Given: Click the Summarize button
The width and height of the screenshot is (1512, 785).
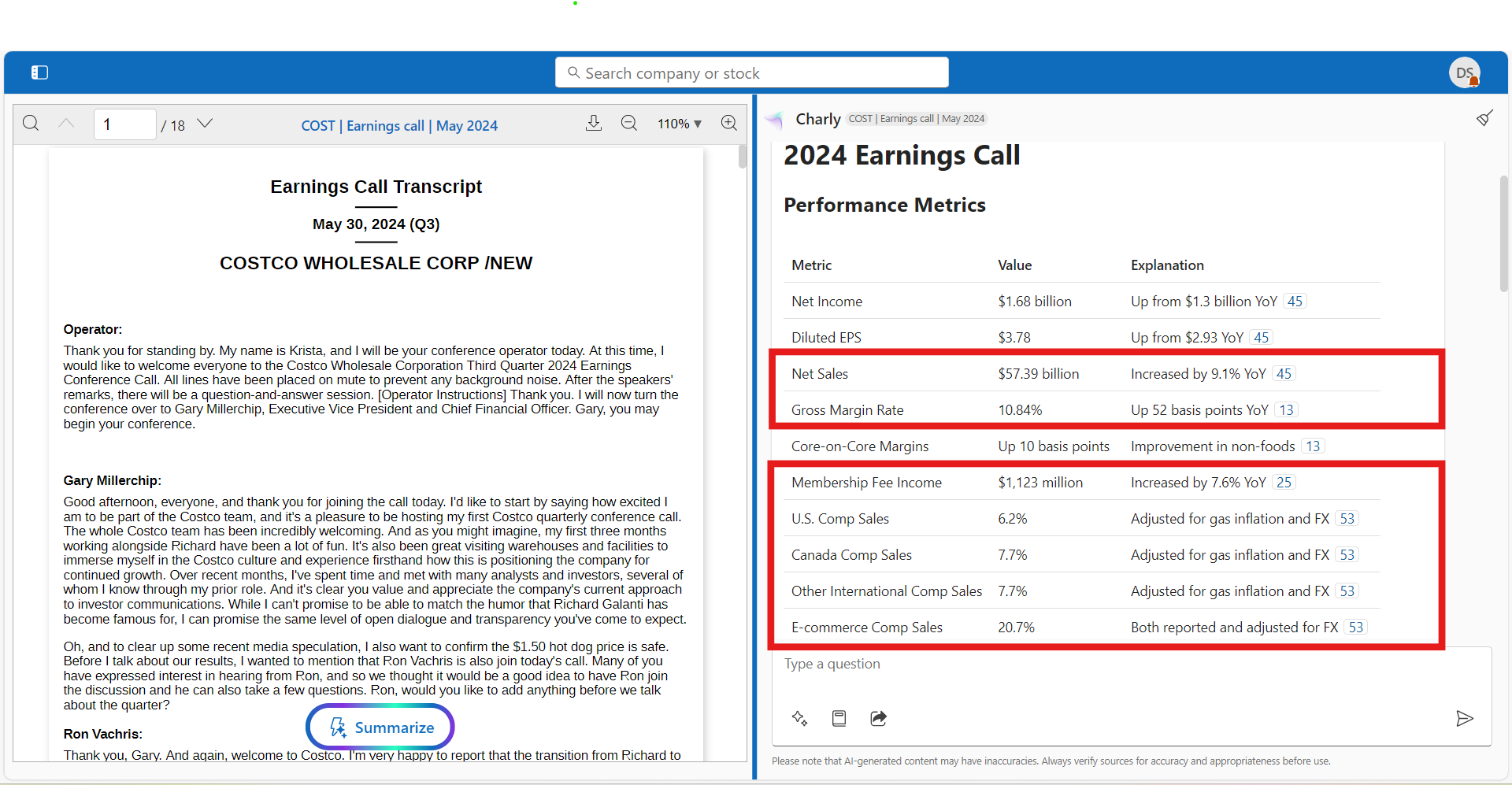Looking at the screenshot, I should 380,727.
